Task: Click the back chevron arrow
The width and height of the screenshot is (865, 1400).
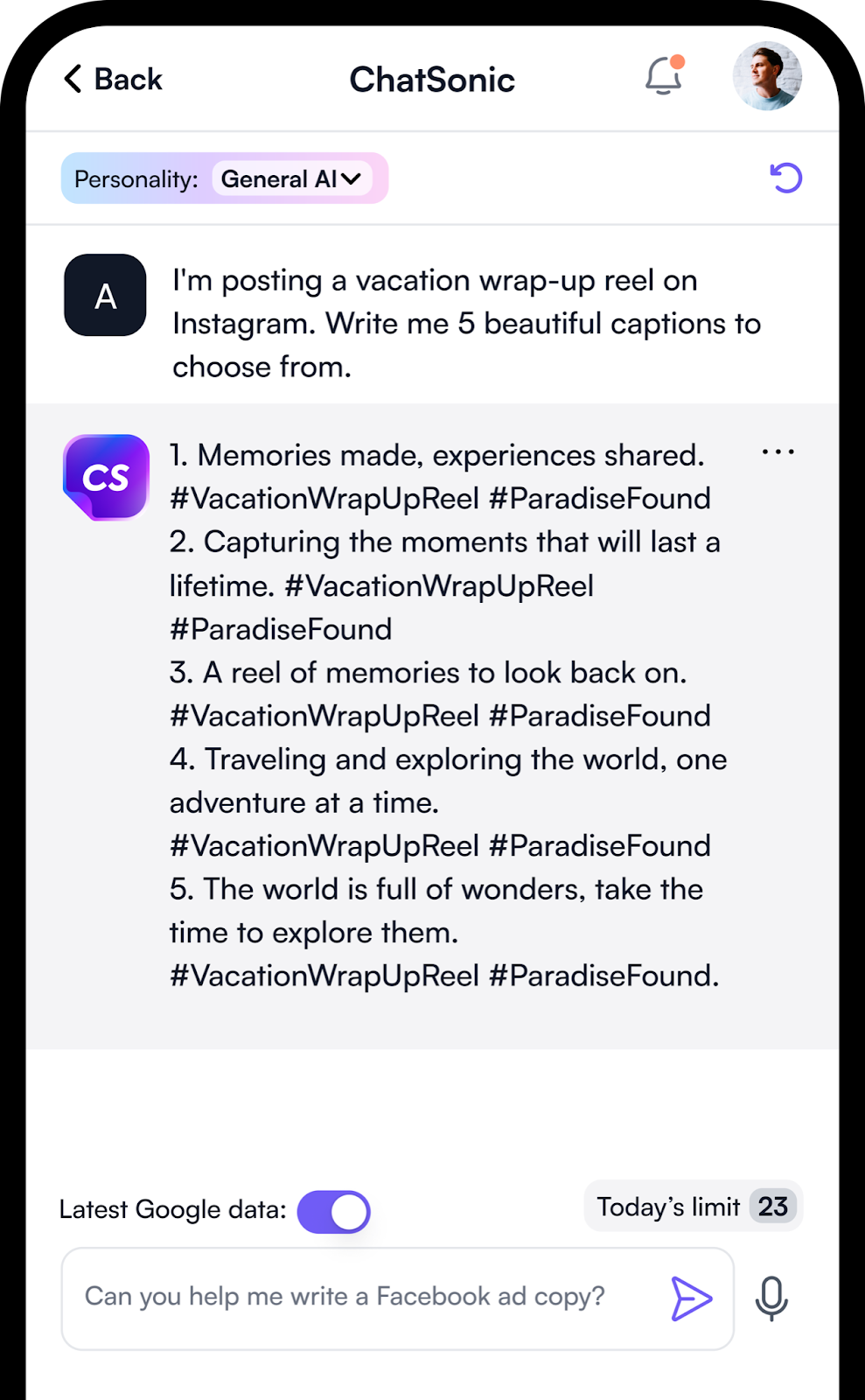Action: click(73, 79)
